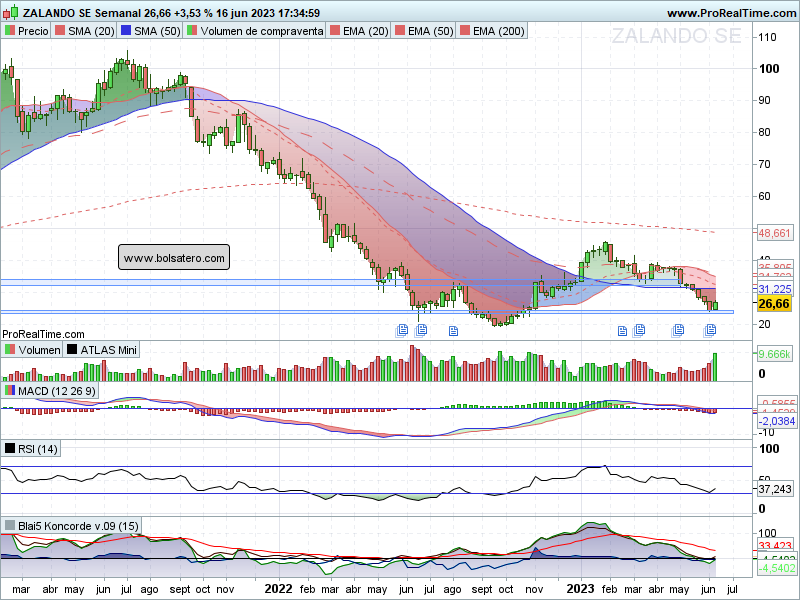
Task: Click the 2022 year label on time axis
Action: click(278, 589)
